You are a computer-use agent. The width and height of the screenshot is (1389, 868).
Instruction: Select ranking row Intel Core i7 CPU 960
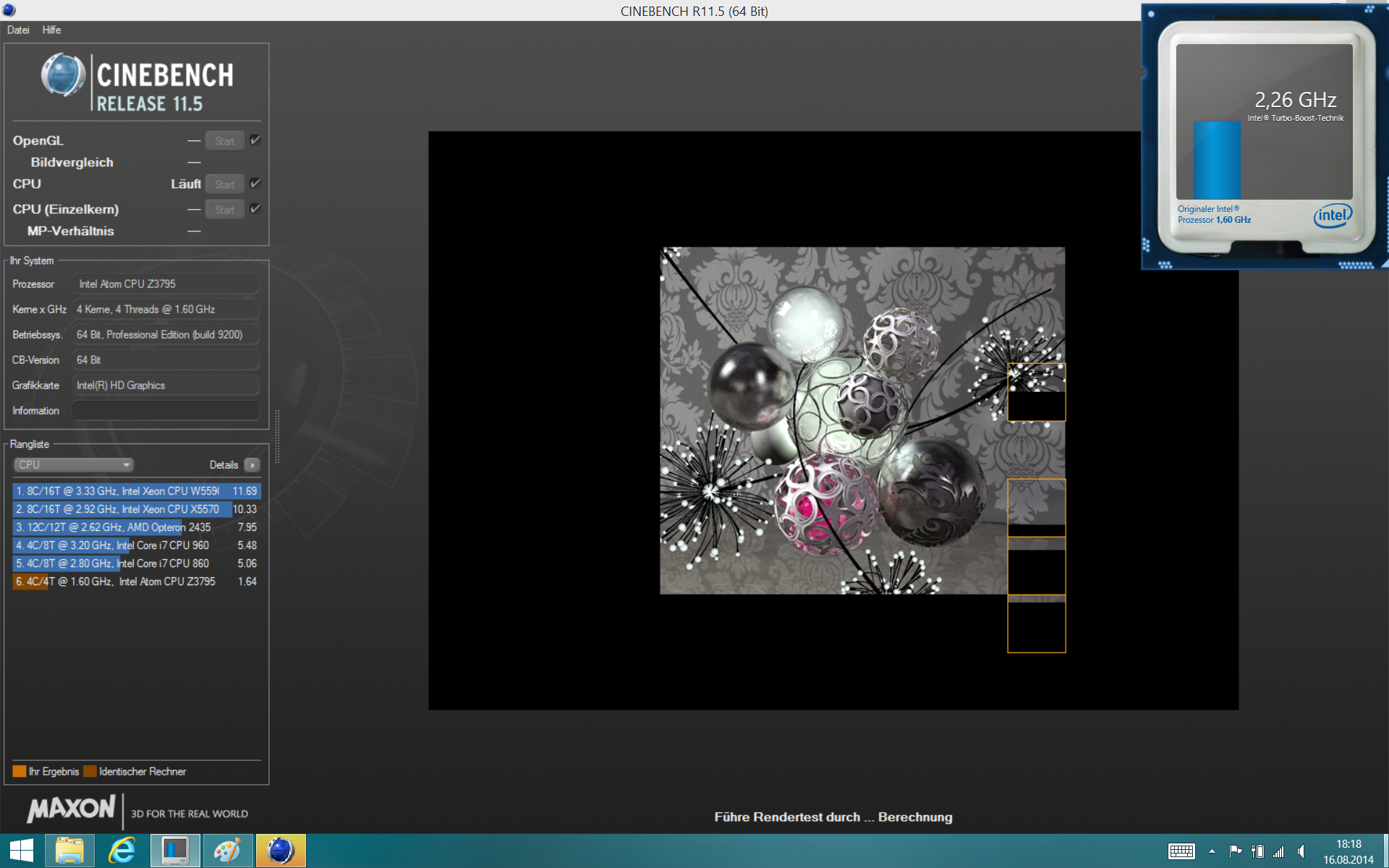(x=137, y=545)
